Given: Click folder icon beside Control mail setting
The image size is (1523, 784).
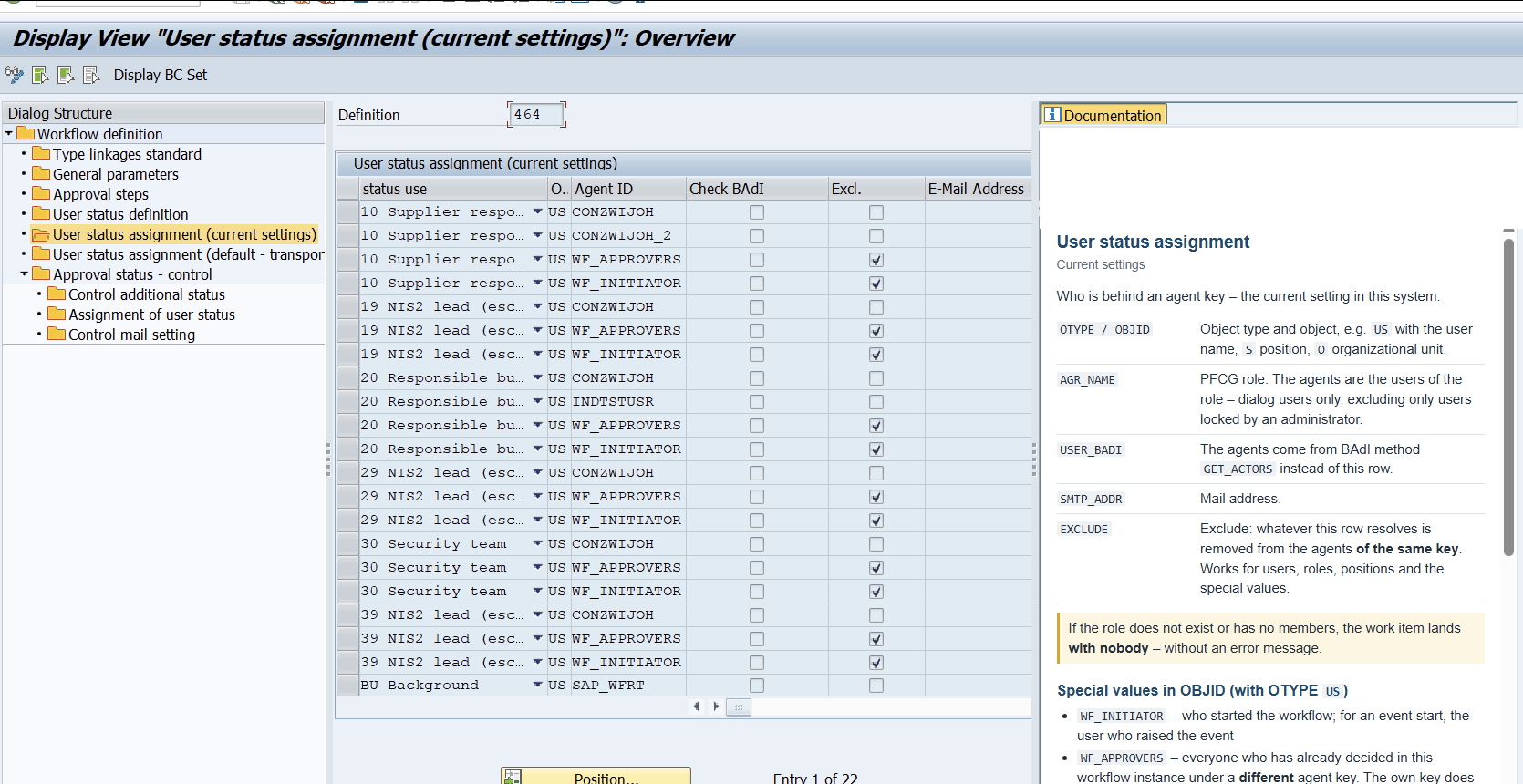Looking at the screenshot, I should (x=57, y=334).
